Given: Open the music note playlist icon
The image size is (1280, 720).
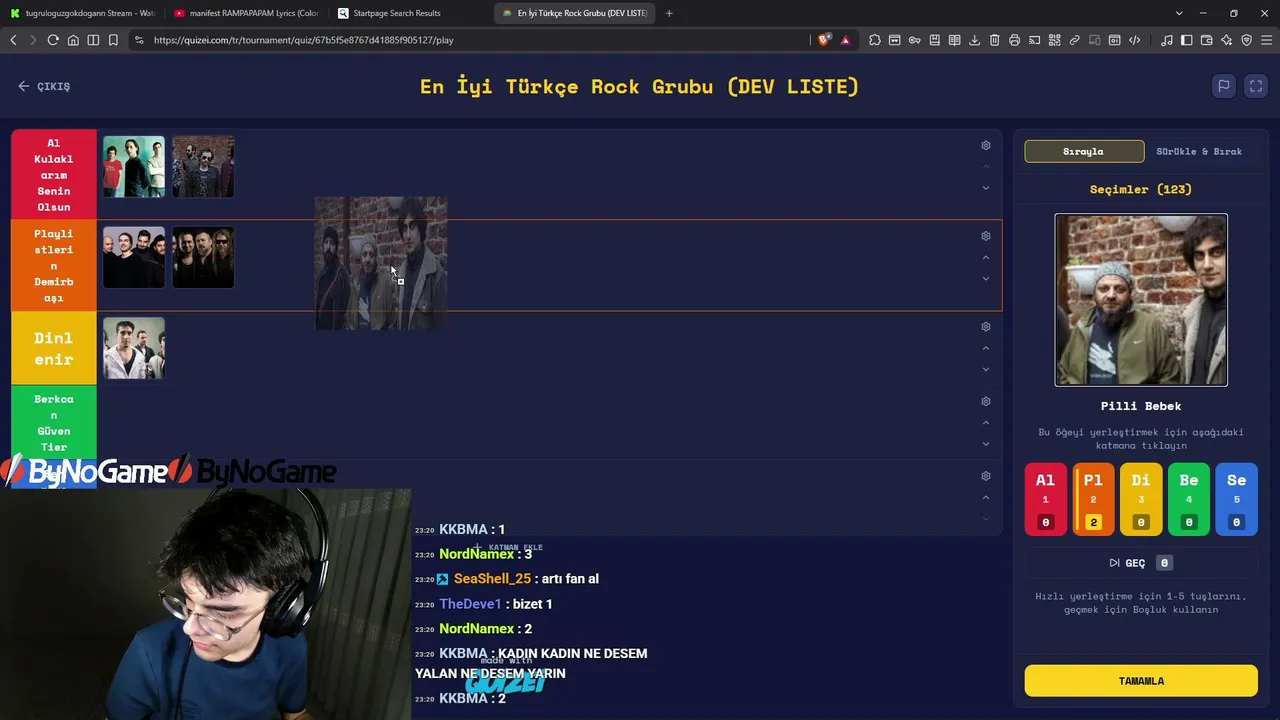Looking at the screenshot, I should [x=1167, y=40].
